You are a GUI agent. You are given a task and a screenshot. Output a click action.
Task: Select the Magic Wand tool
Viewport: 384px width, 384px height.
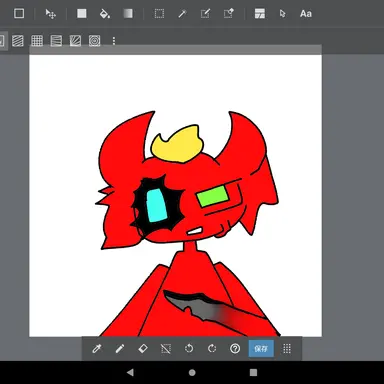point(182,14)
